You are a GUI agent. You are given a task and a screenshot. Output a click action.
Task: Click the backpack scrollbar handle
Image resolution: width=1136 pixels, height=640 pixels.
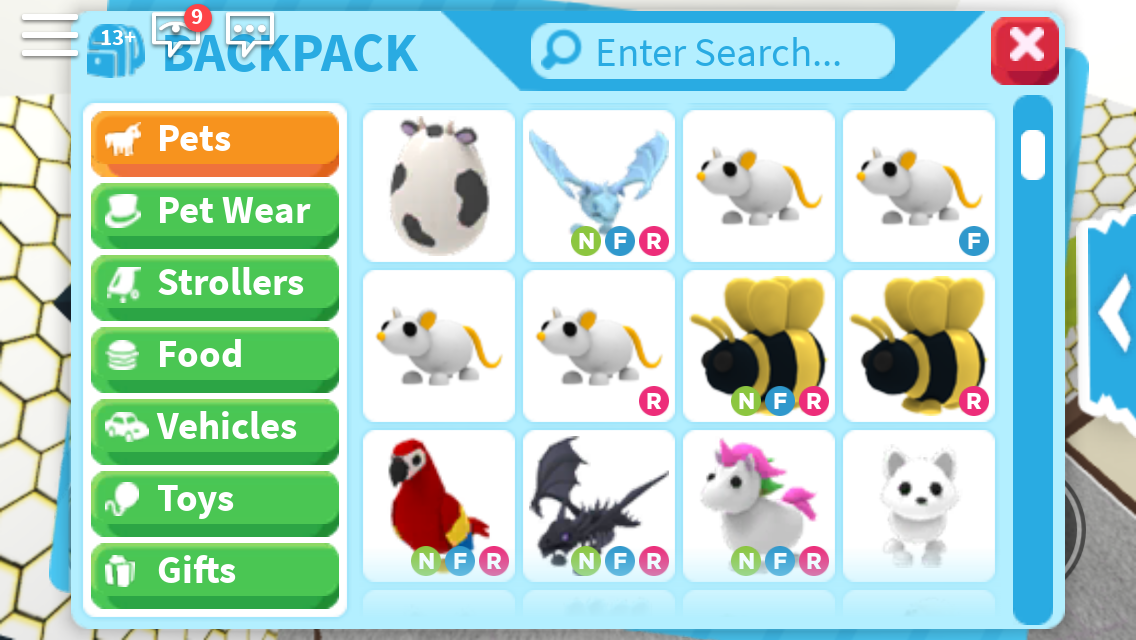tap(1033, 154)
